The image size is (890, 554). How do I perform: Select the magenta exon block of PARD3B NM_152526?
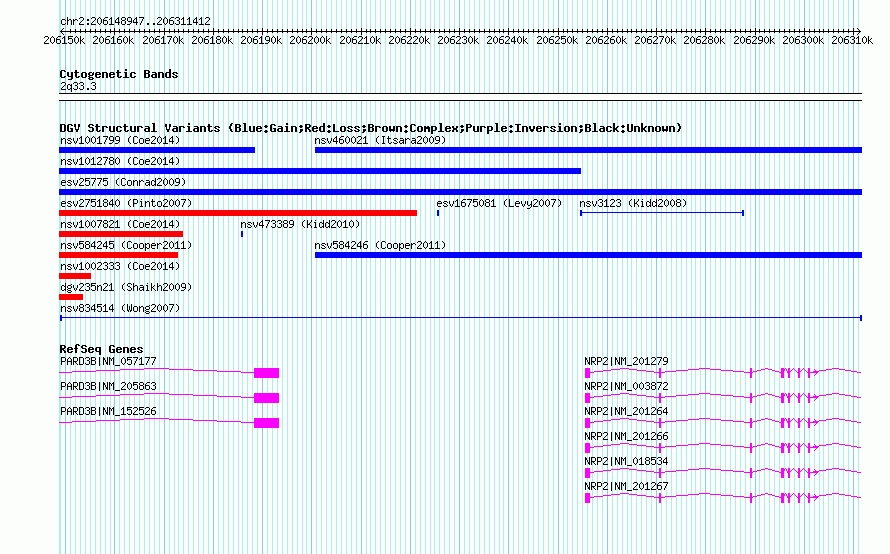[266, 423]
